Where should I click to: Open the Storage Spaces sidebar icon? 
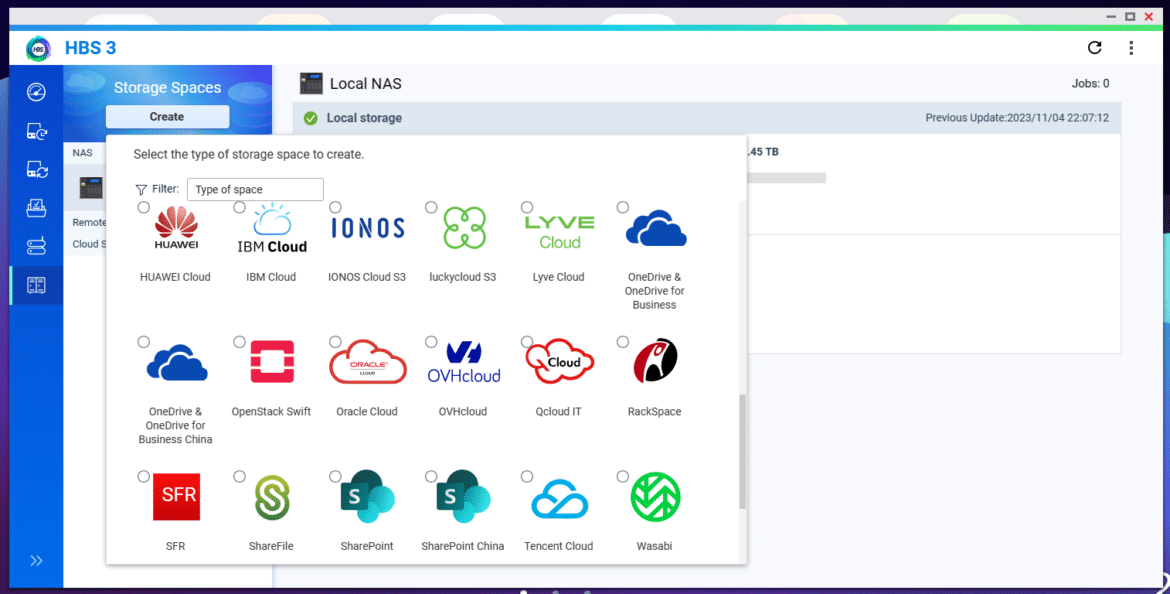[36, 285]
